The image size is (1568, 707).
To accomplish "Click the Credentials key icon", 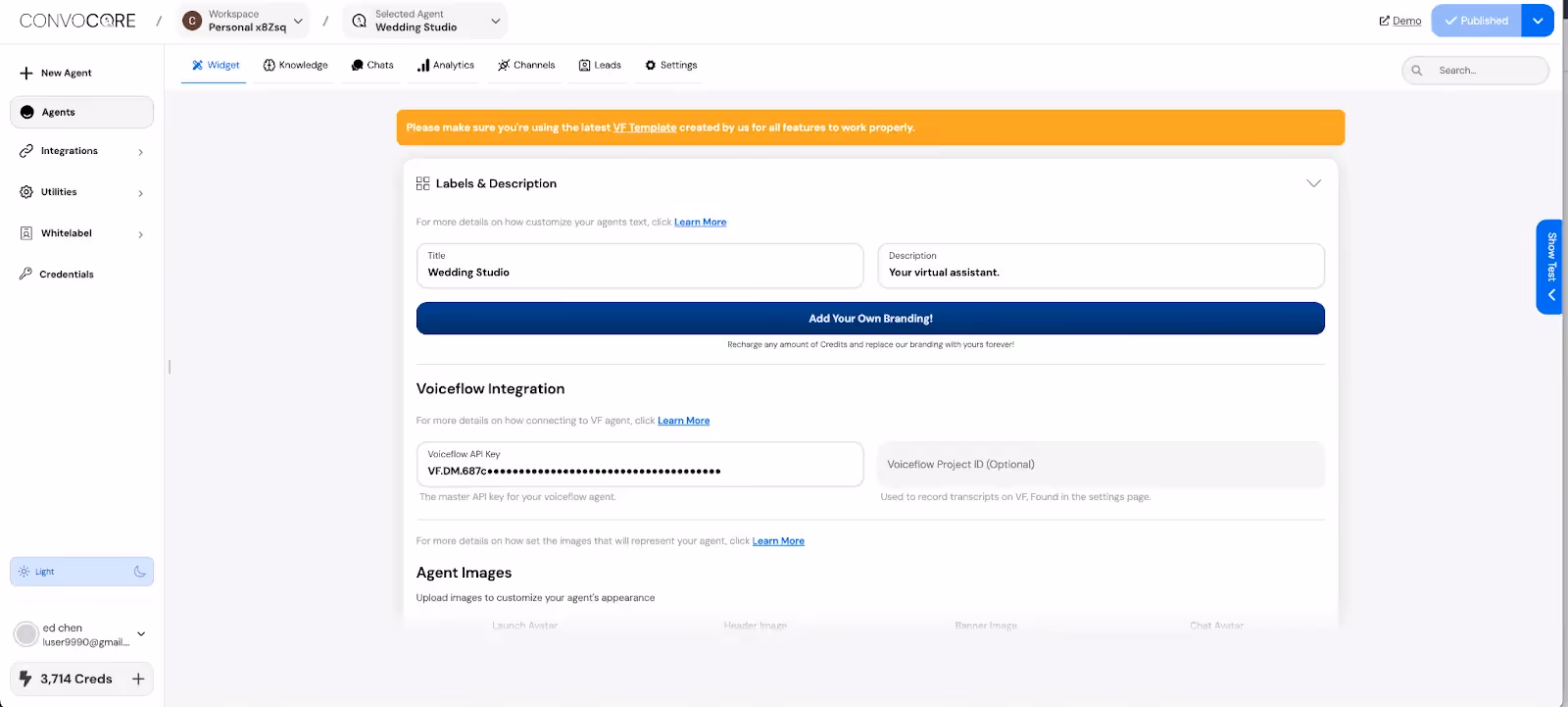I will click(x=25, y=274).
